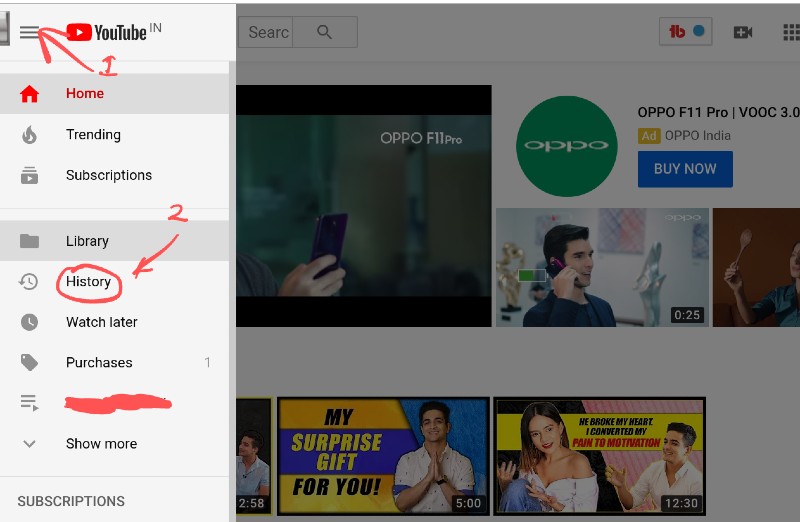Expand the list with Show more
The height and width of the screenshot is (522, 800).
click(x=114, y=443)
